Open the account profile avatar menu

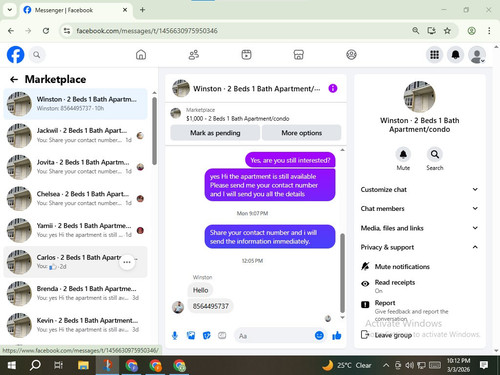click(477, 55)
